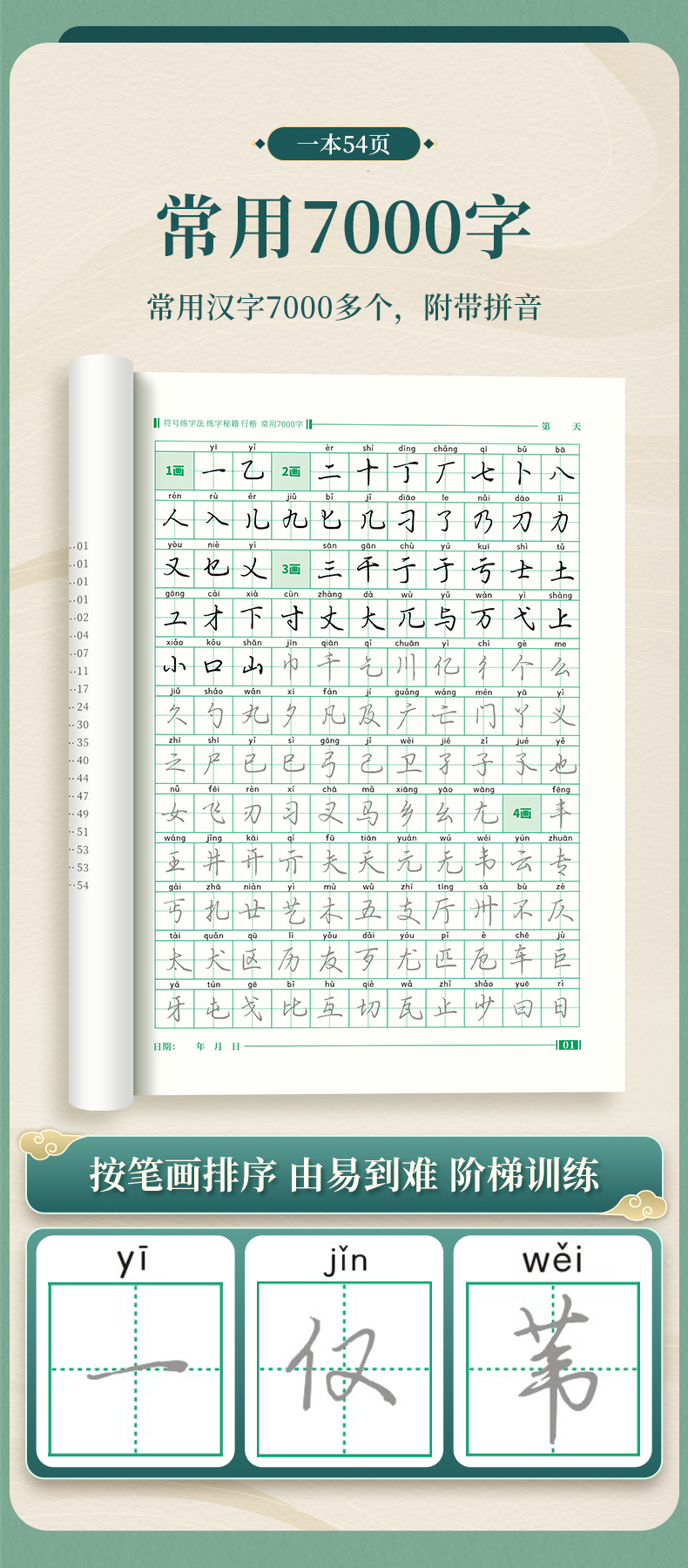Click the page number 01 badge

569,1044
